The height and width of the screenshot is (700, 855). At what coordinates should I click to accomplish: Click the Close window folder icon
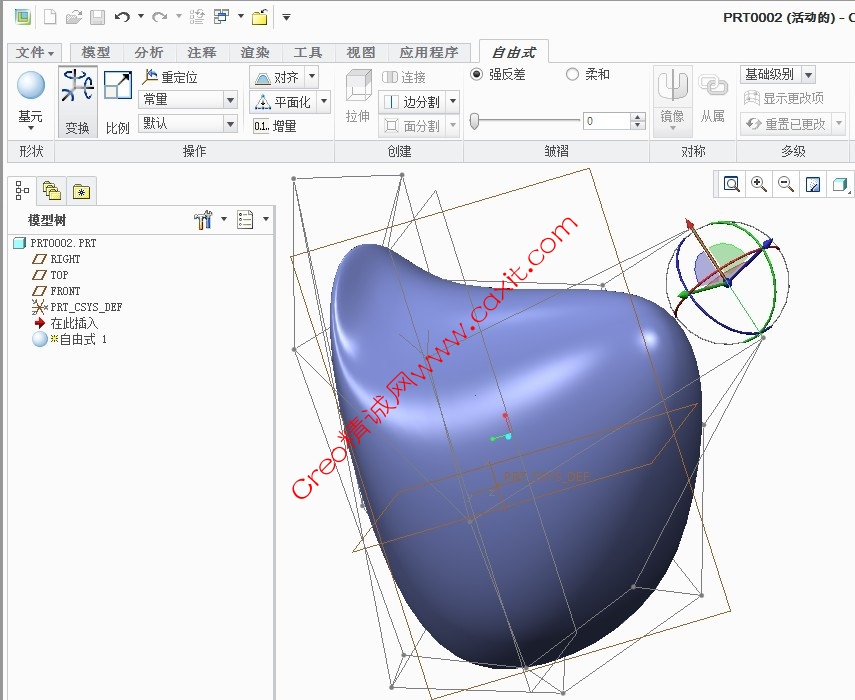[x=260, y=17]
